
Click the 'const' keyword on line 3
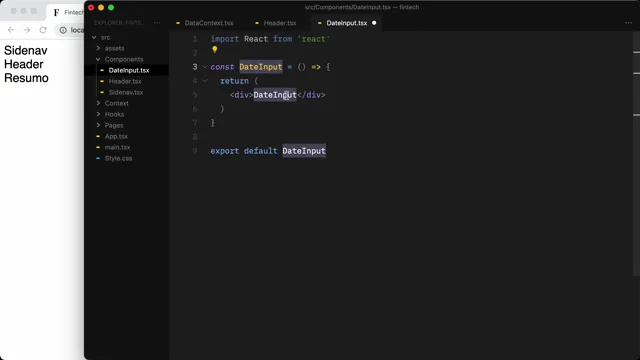[222, 67]
